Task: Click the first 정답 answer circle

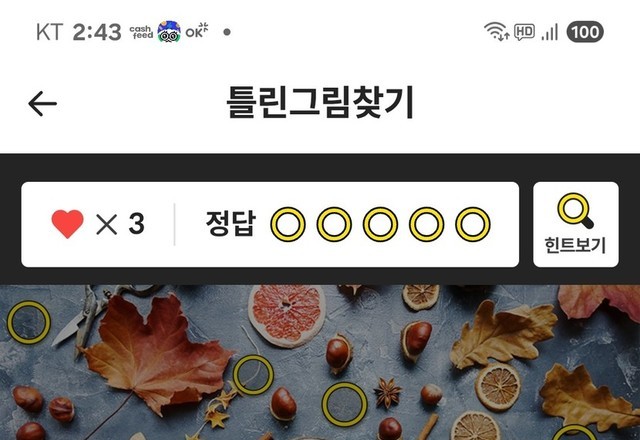Action: pos(288,224)
